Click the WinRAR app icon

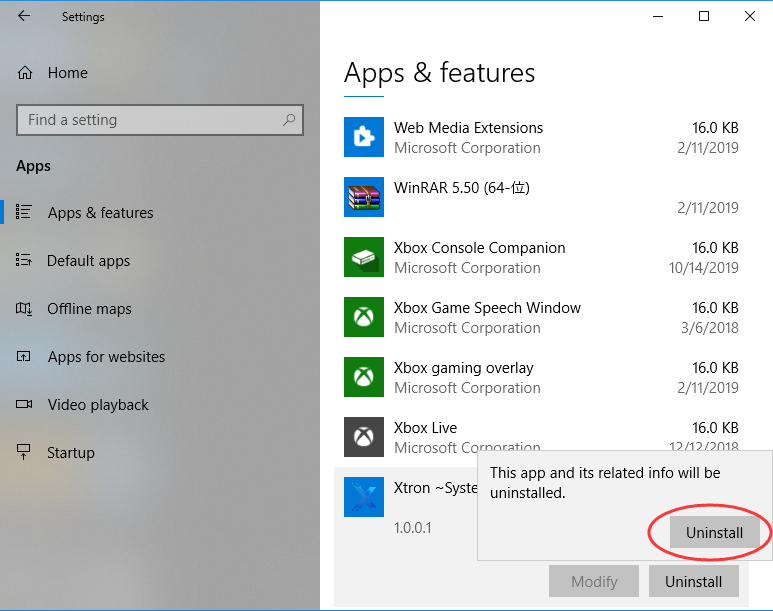(364, 197)
